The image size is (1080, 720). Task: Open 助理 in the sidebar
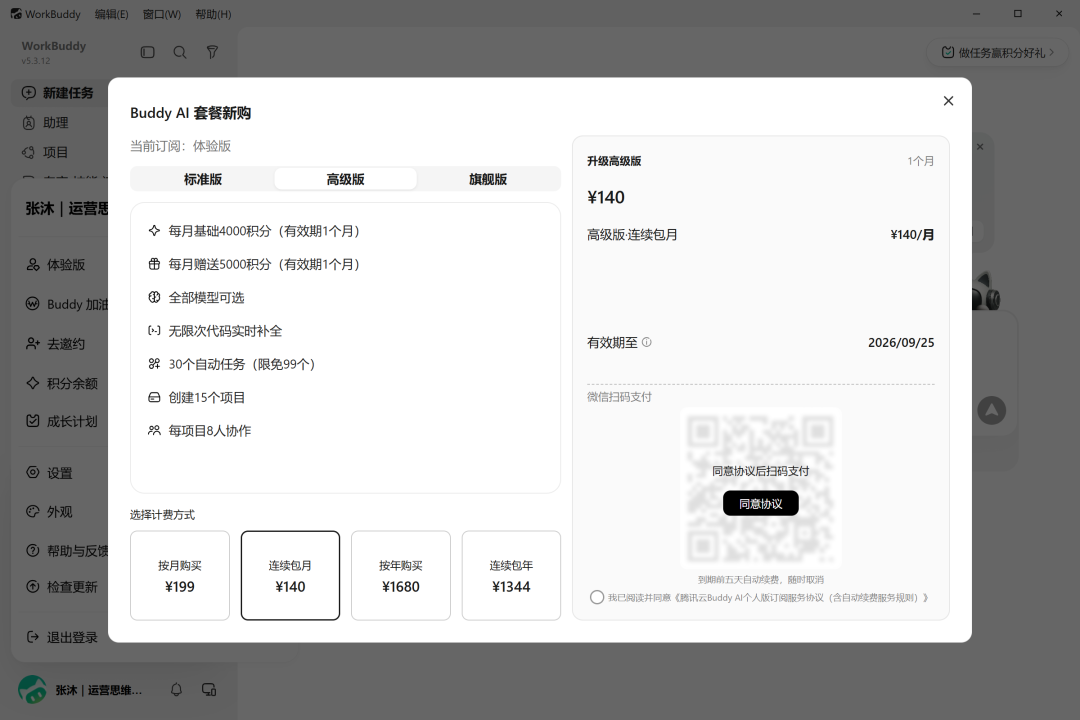click(55, 123)
